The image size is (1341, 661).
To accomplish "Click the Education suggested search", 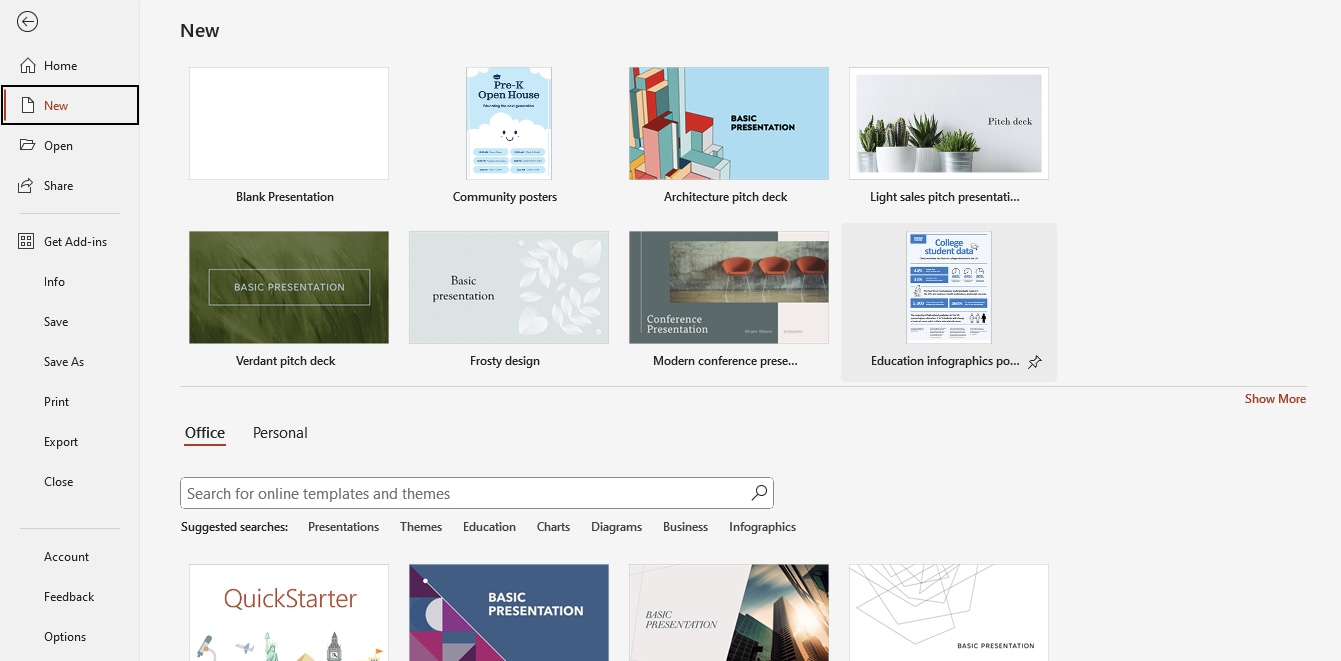I will [x=489, y=527].
